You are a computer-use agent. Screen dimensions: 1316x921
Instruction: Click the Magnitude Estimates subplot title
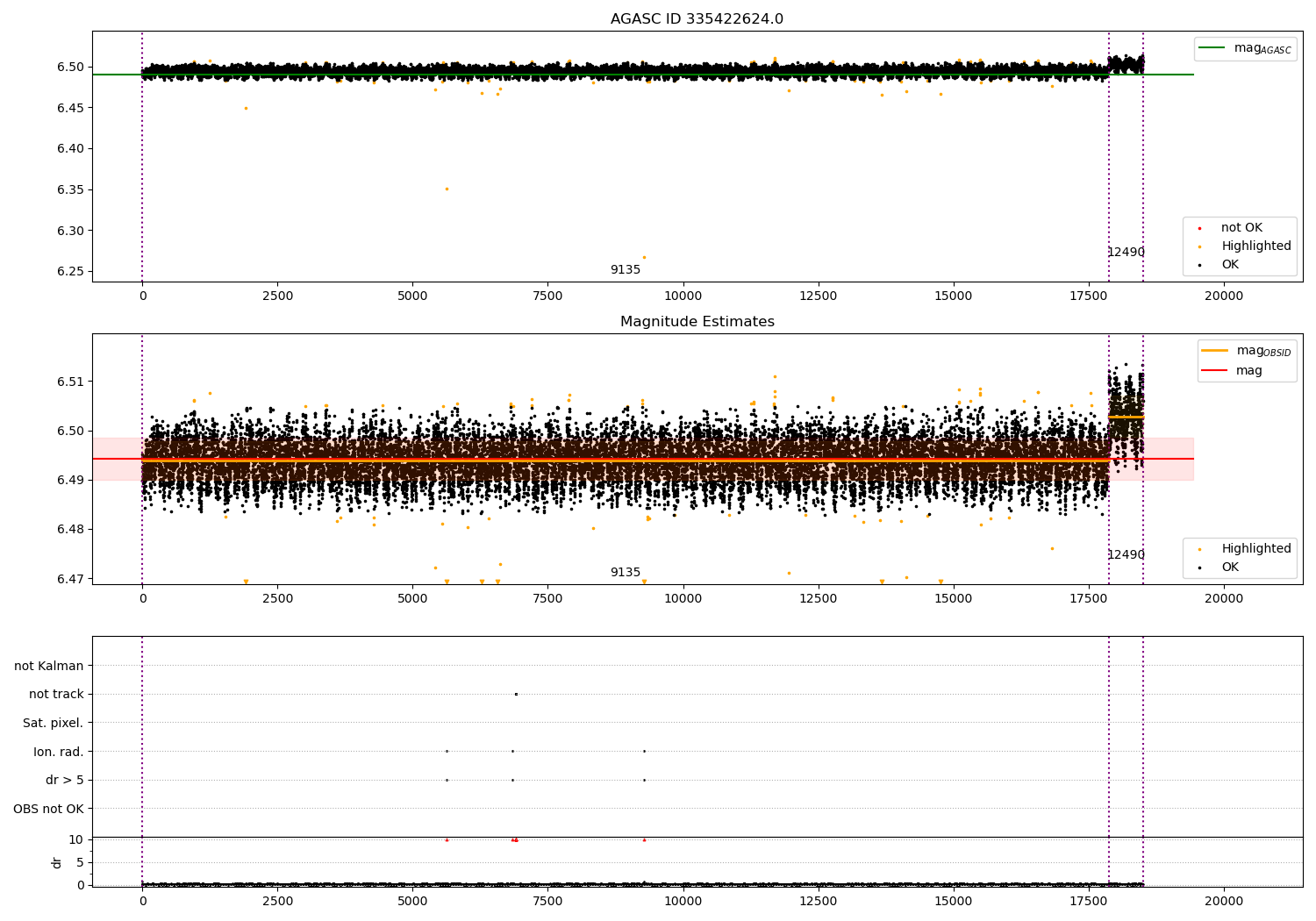click(x=697, y=322)
